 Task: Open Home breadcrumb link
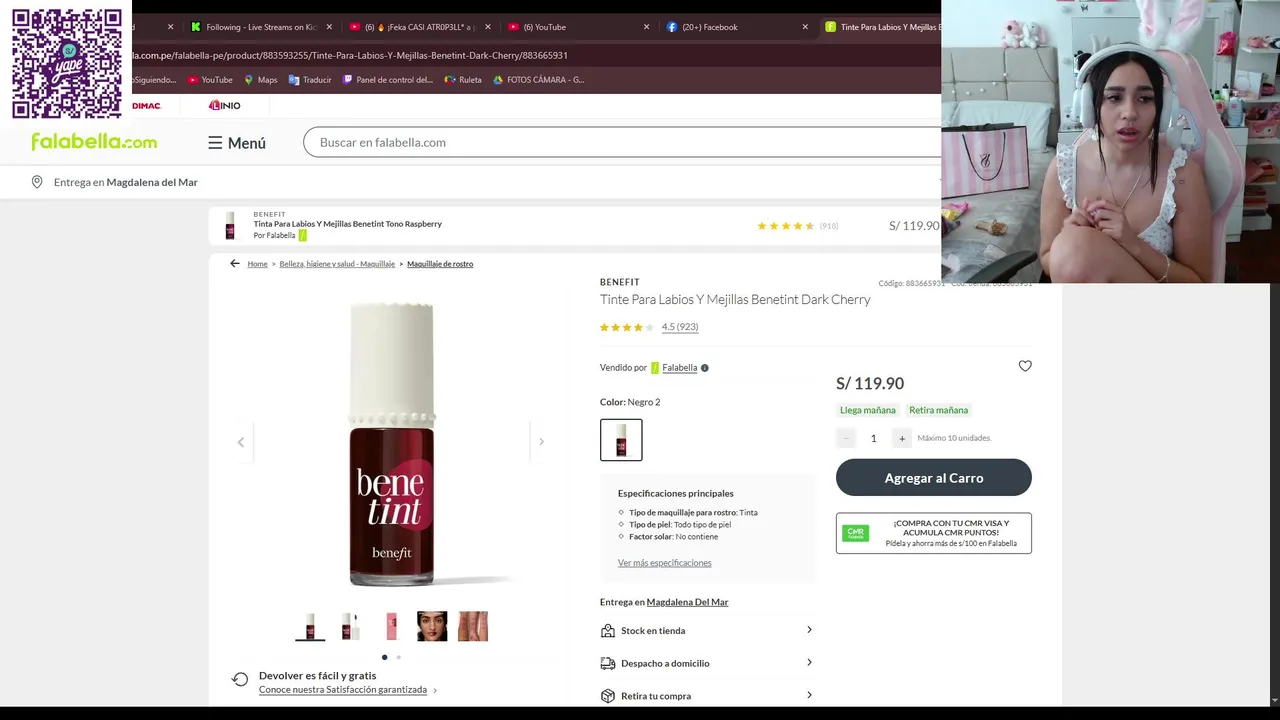[257, 264]
